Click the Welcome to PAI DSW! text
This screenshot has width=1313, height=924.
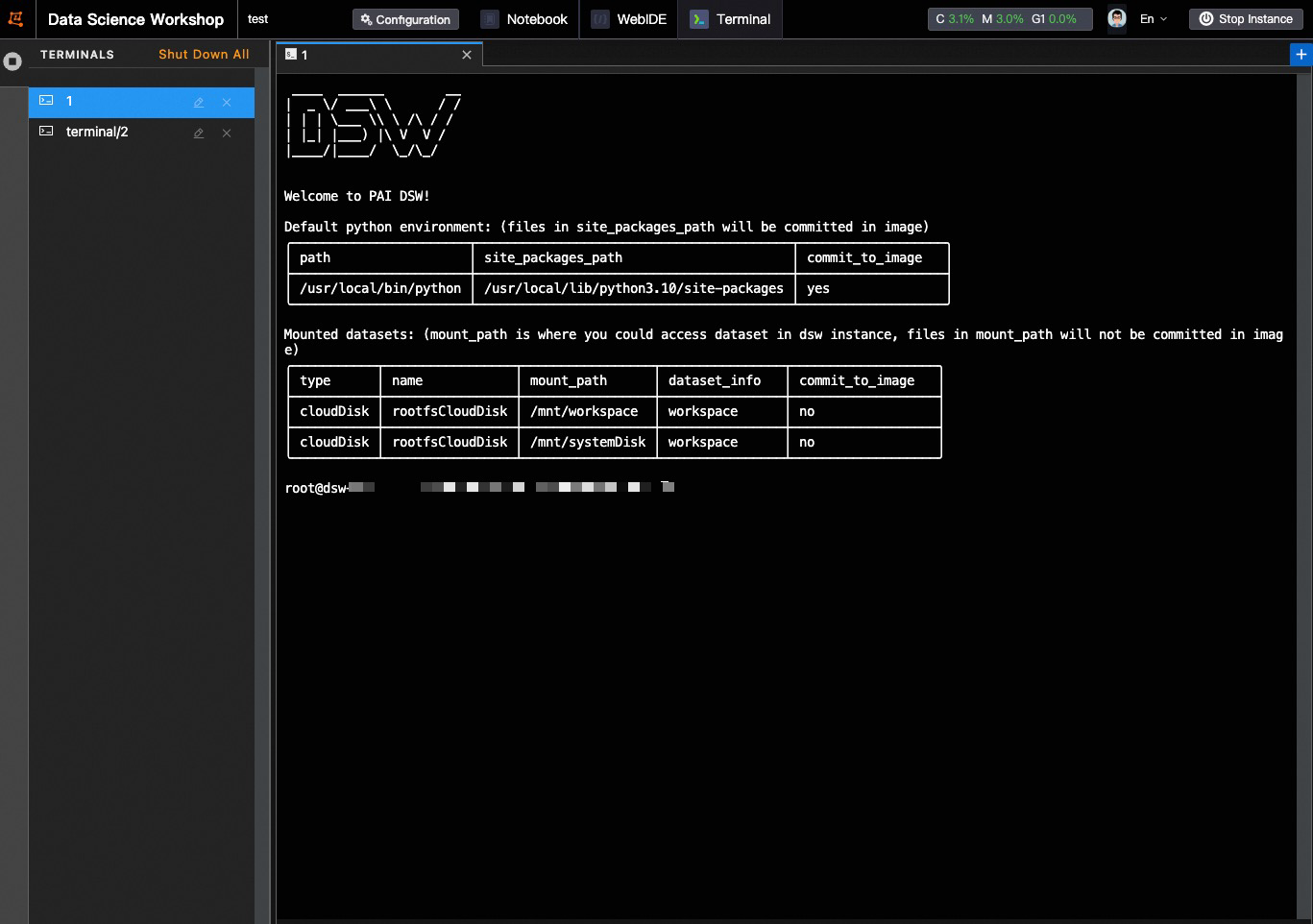(357, 196)
